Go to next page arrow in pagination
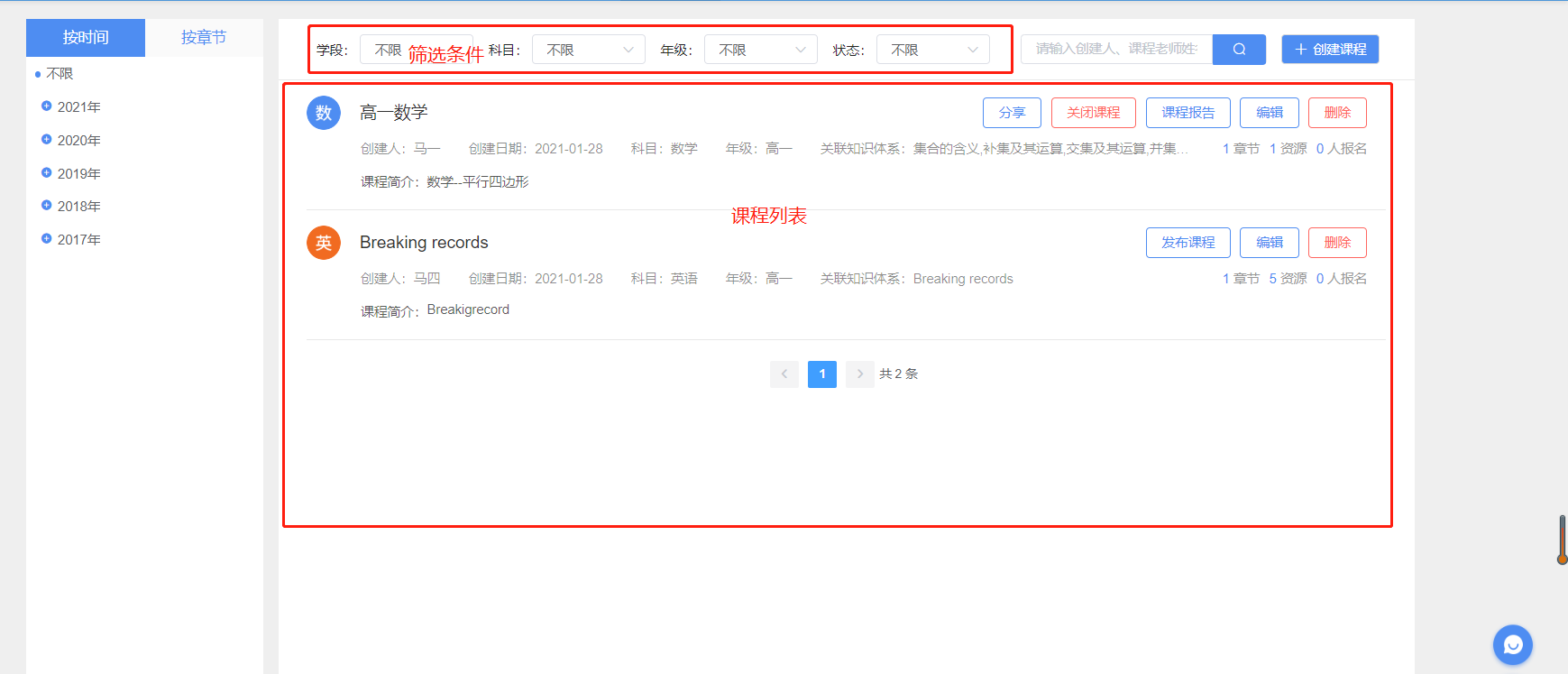Image resolution: width=1568 pixels, height=674 pixels. [859, 374]
